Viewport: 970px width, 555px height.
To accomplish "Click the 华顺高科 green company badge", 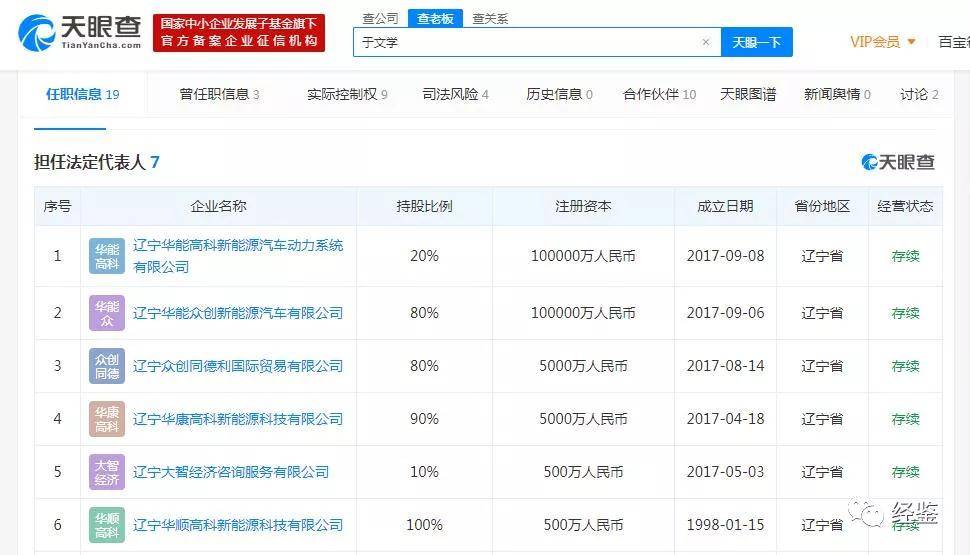I will coord(107,525).
